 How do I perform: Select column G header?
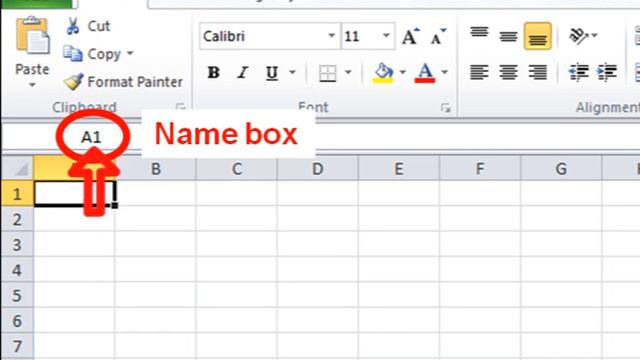(x=561, y=168)
